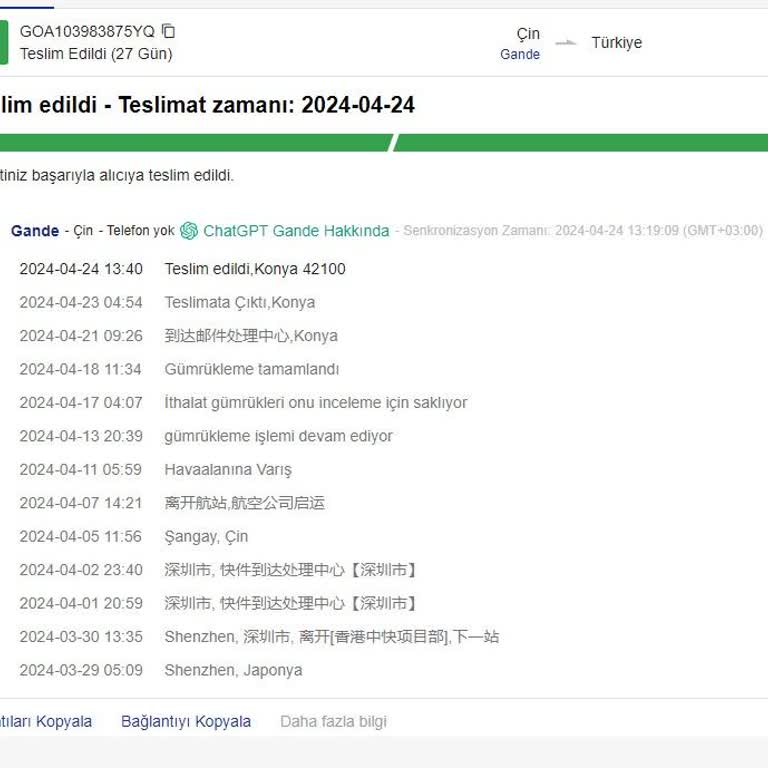Click the 2024-04-11 05:59 timestamp

81,470
